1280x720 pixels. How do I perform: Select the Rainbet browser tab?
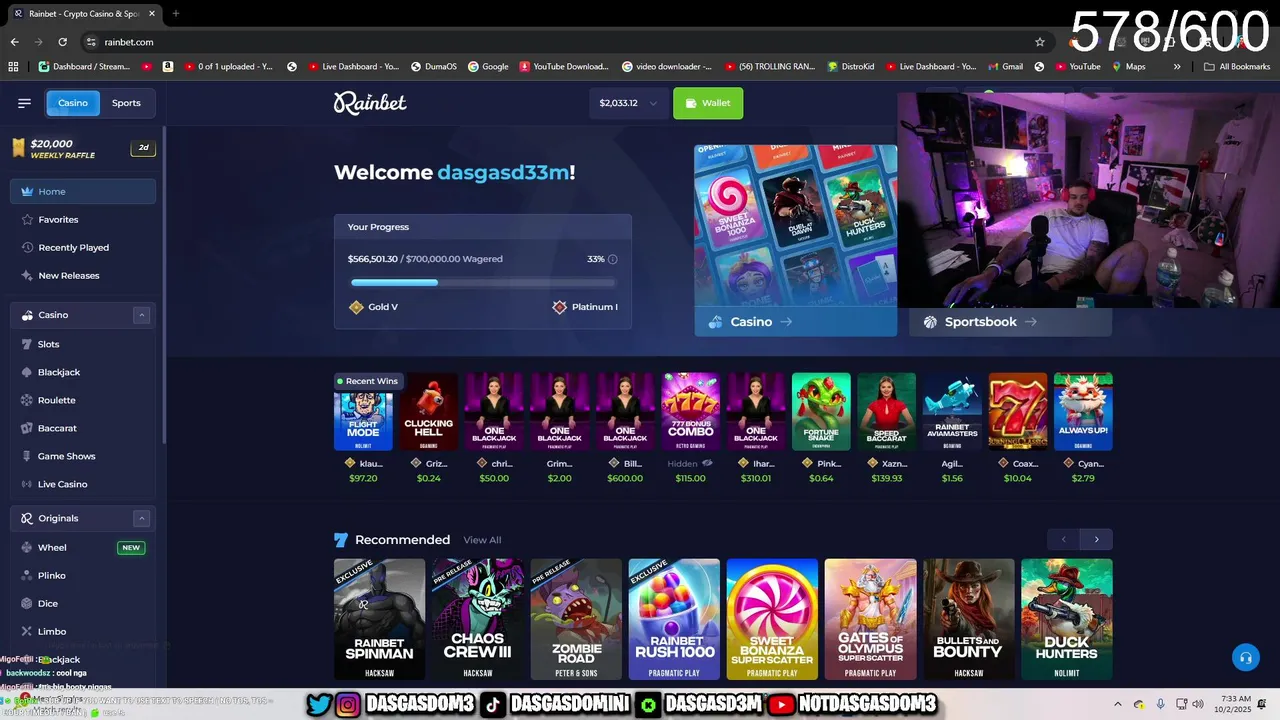tap(85, 14)
